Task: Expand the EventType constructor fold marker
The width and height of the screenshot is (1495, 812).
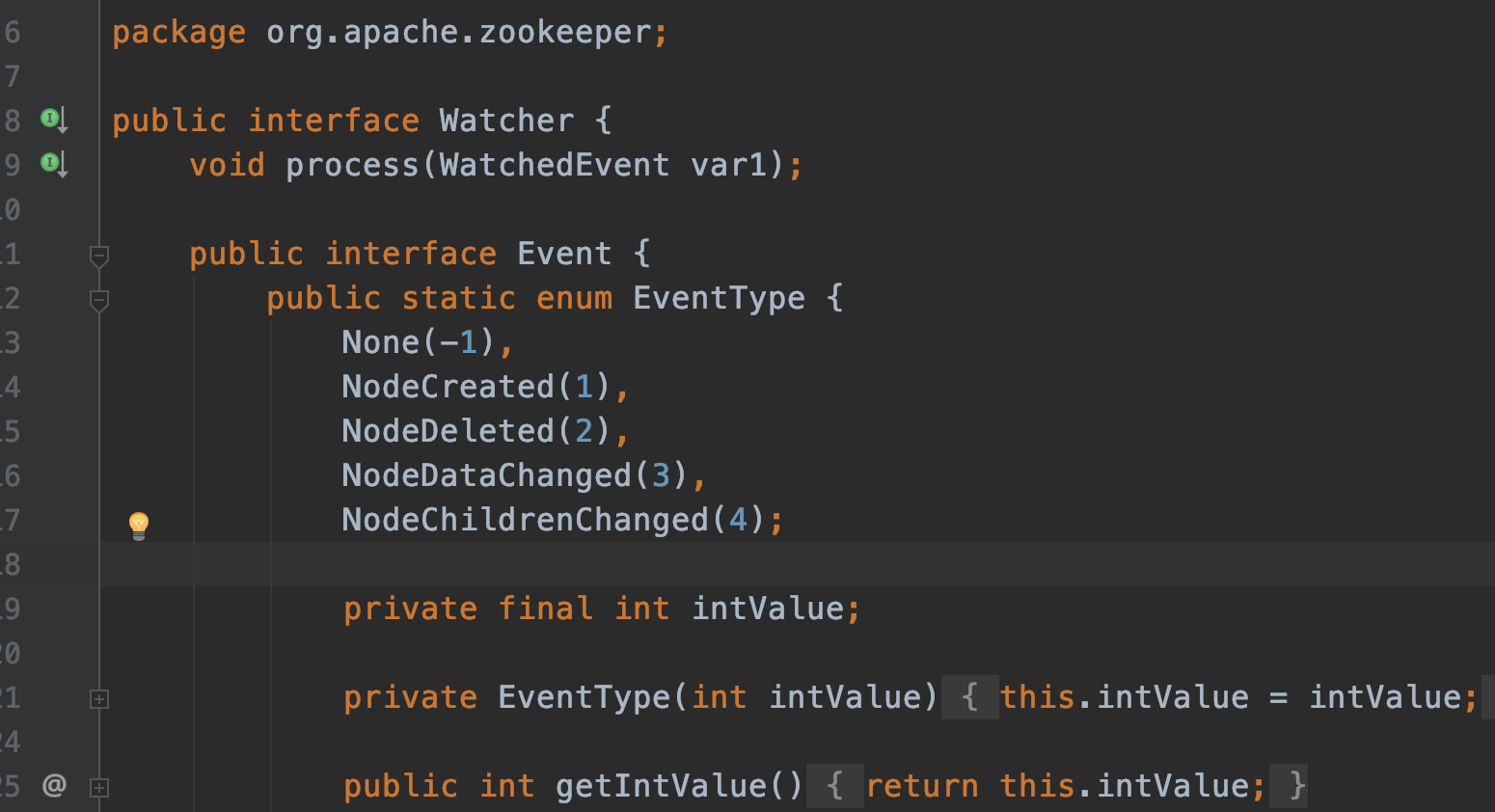Action: (x=98, y=698)
